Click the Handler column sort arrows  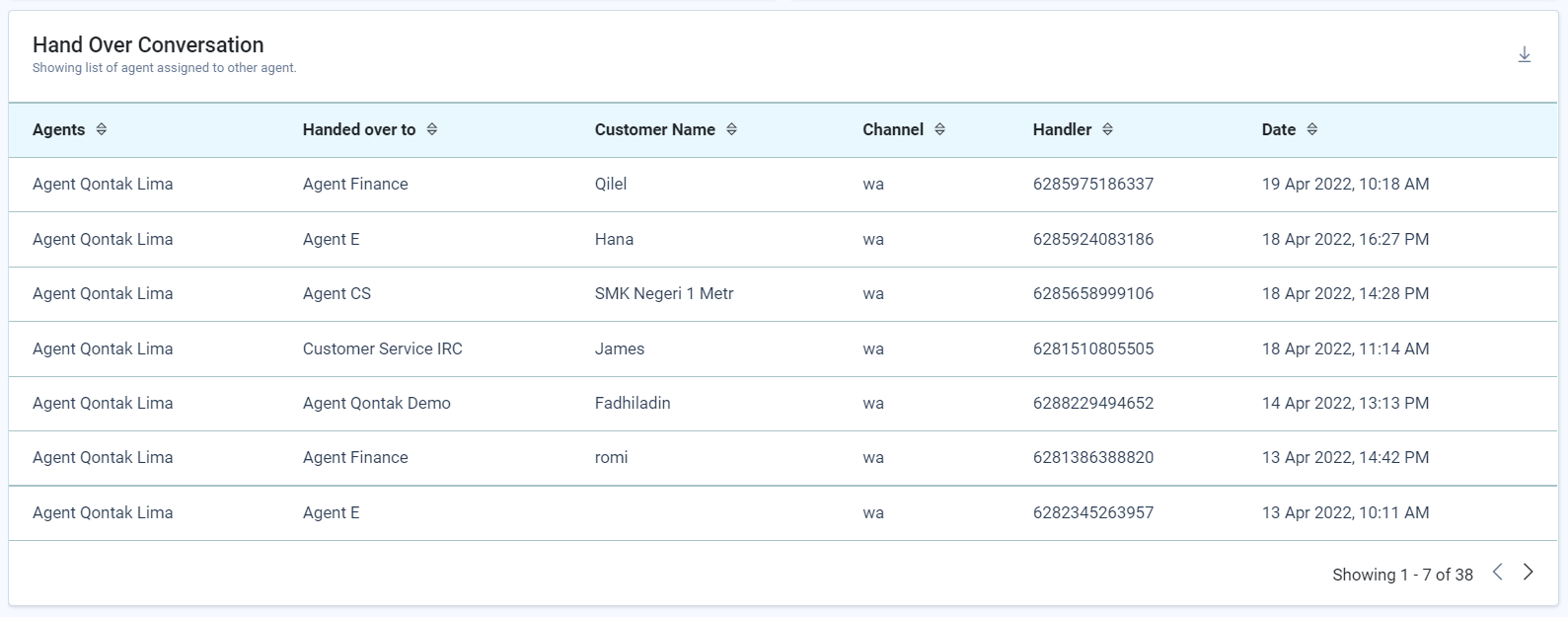coord(1107,129)
